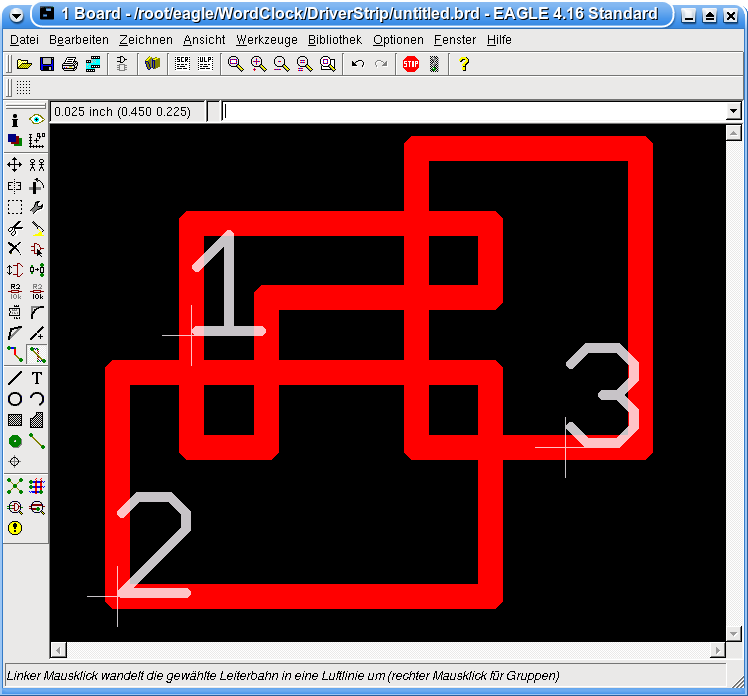Select the Copy tool
Image resolution: width=748 pixels, height=696 pixels.
click(x=37, y=165)
